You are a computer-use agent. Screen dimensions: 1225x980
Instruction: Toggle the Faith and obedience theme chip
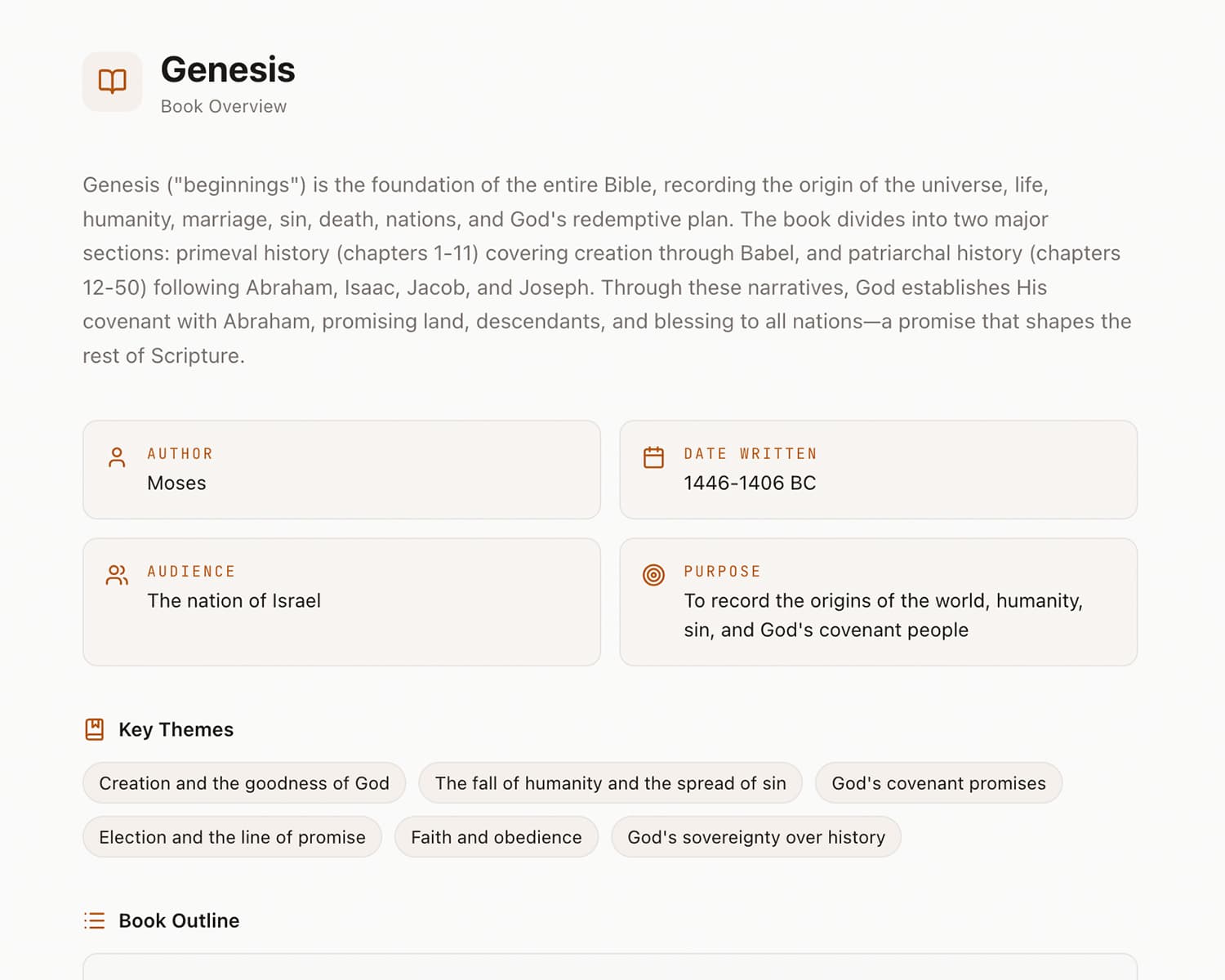click(496, 836)
